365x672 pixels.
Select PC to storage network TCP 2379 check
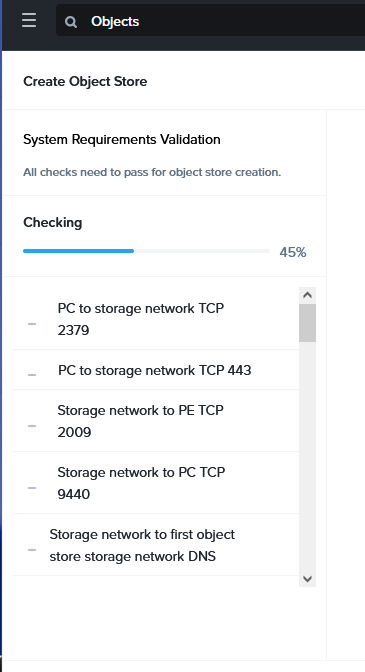tap(156, 319)
